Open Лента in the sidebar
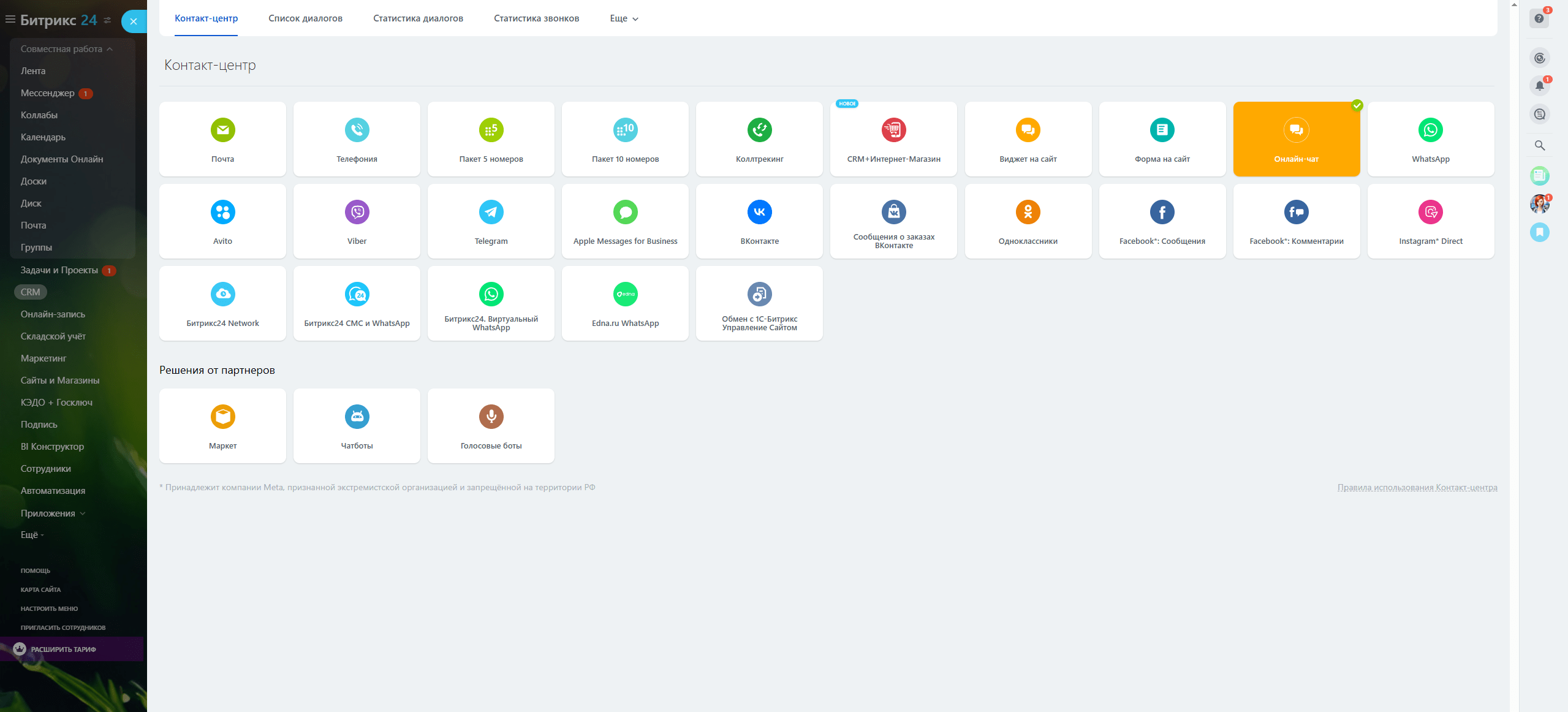 point(33,71)
